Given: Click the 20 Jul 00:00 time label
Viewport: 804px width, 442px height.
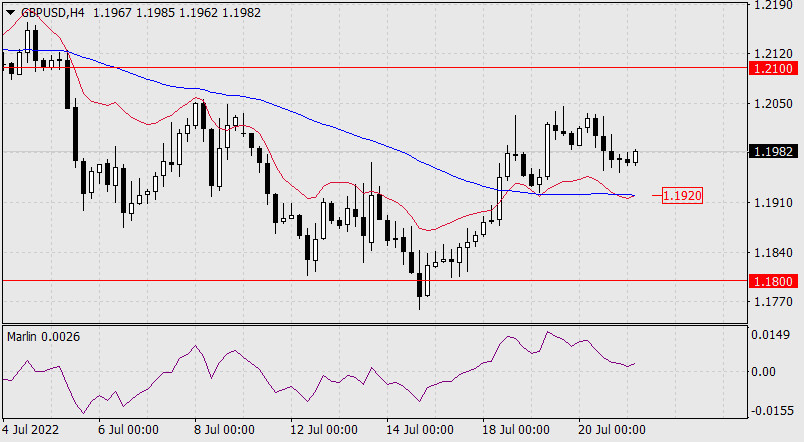Looking at the screenshot, I should [611, 430].
